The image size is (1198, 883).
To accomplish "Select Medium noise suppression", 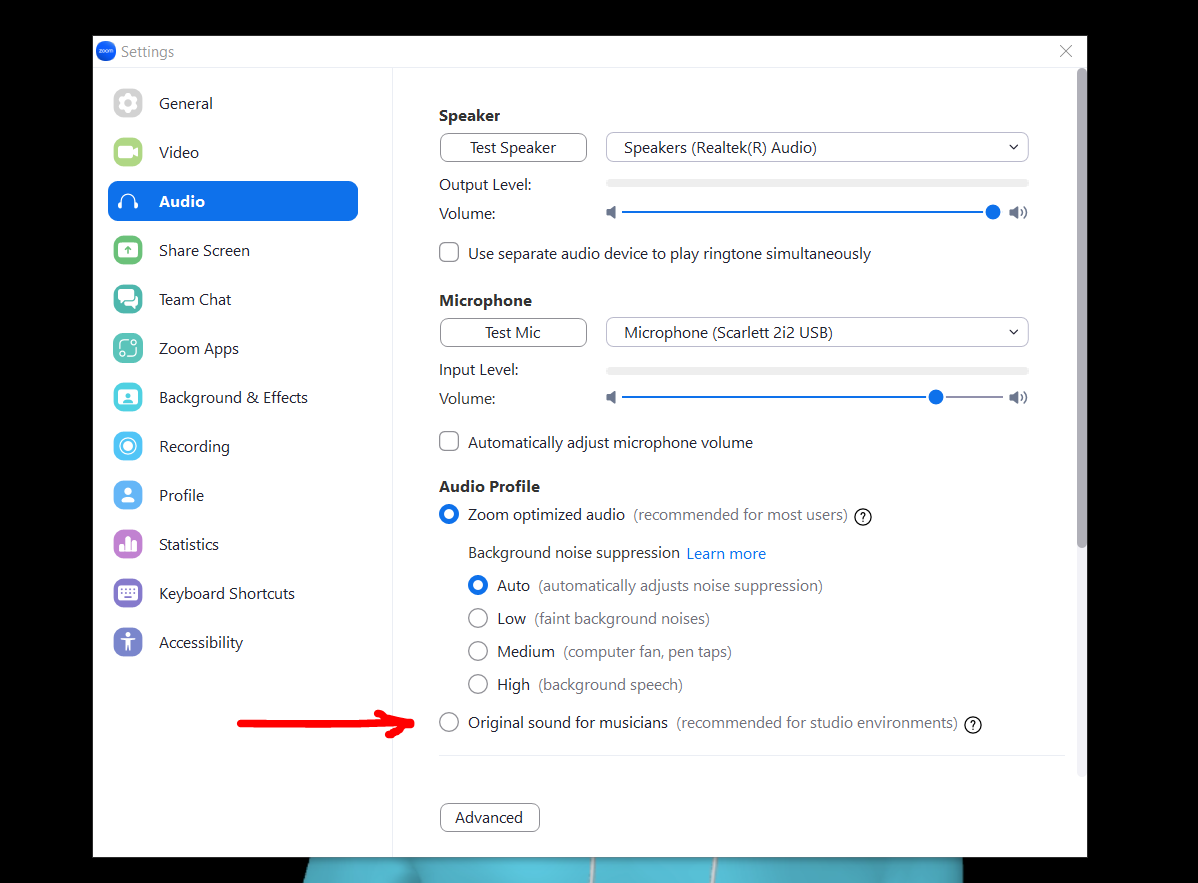I will pos(478,651).
